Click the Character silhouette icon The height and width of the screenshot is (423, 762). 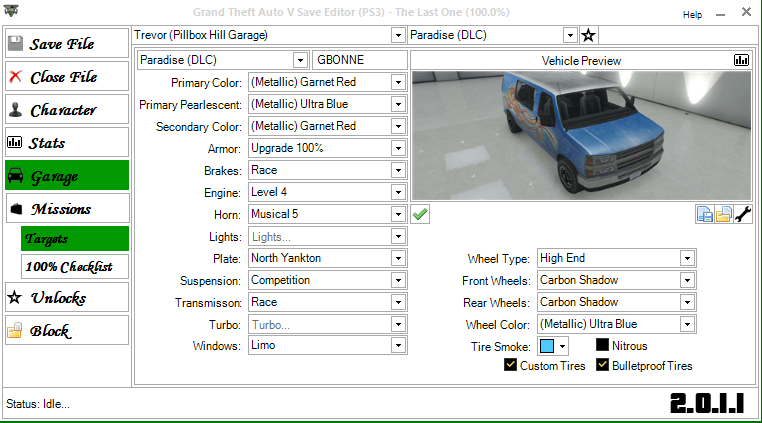click(x=16, y=110)
